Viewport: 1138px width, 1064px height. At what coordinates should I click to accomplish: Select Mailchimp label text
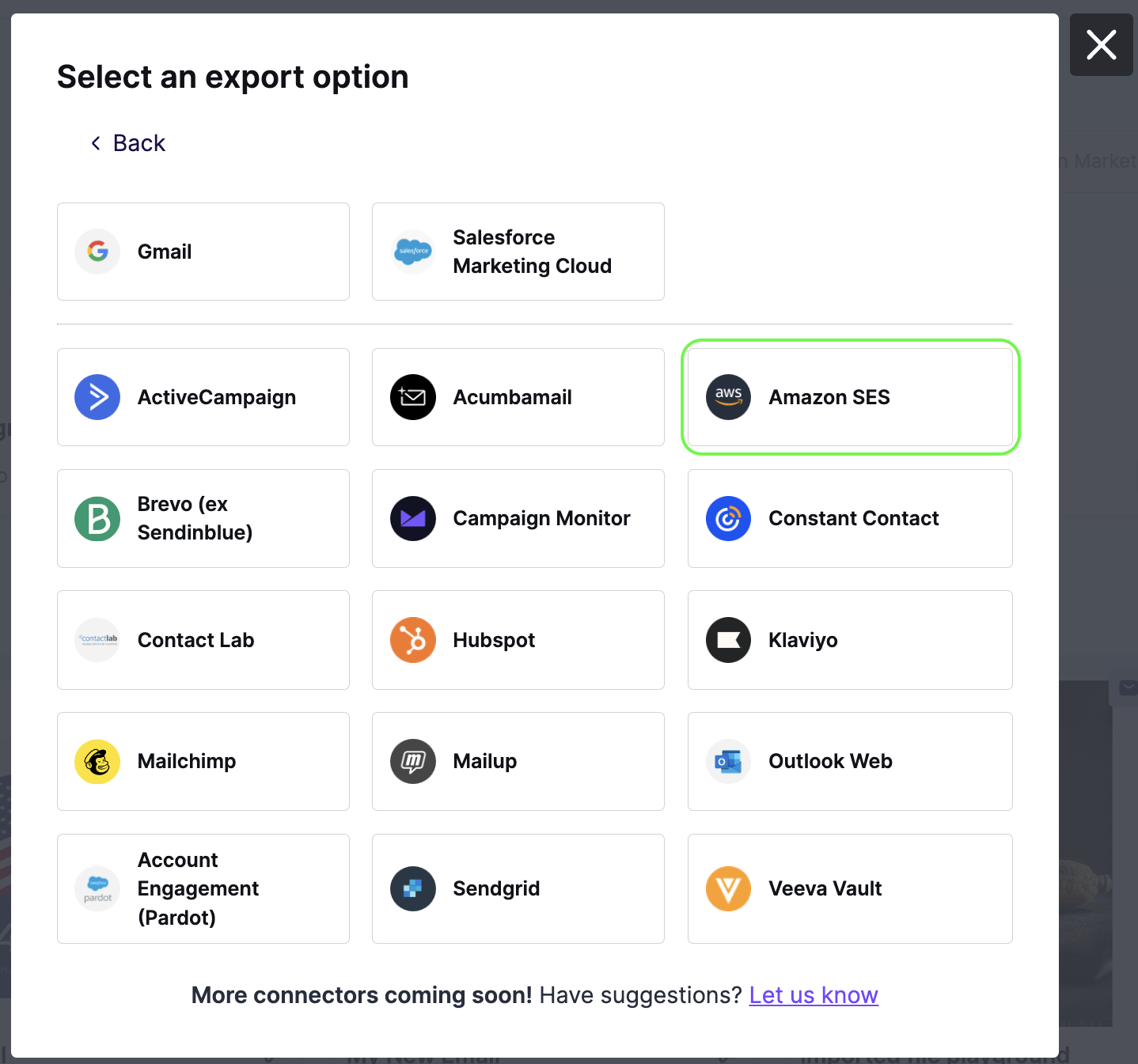point(187,761)
